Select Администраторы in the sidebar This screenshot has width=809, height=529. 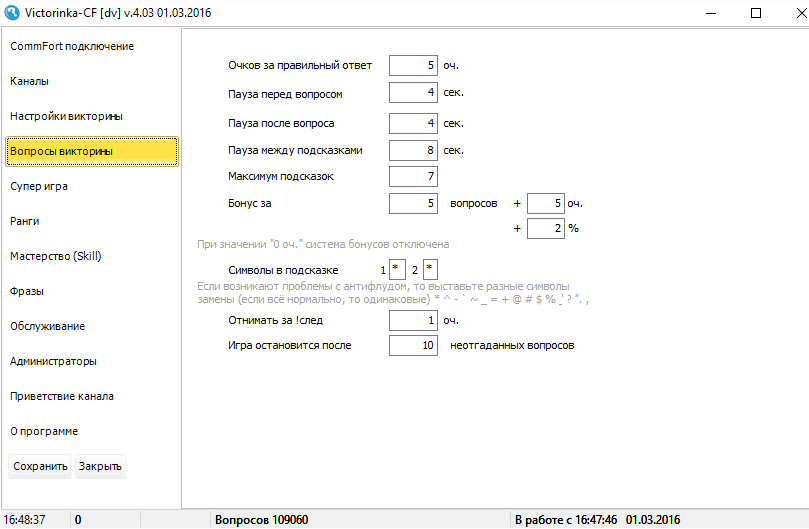(x=53, y=361)
